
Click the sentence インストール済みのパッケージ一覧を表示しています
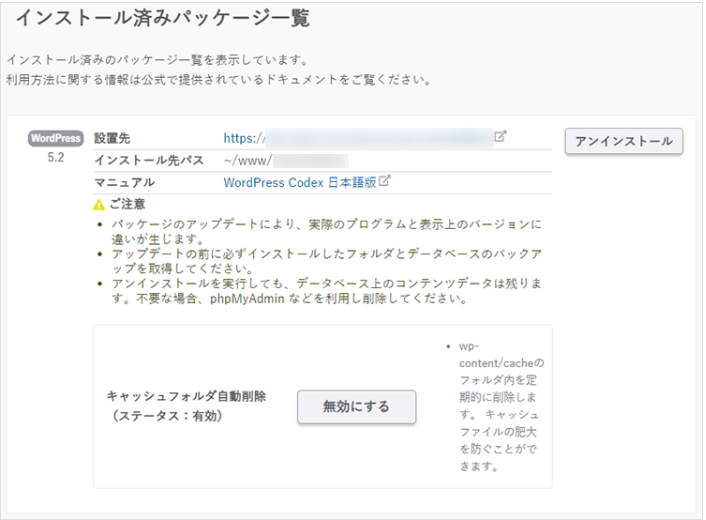(158, 59)
